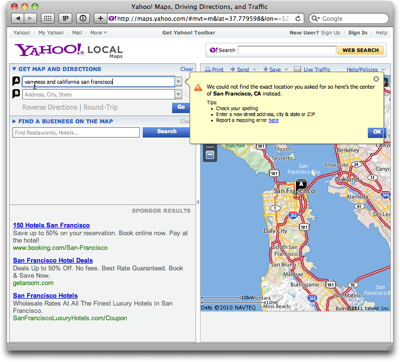Click the Sign Up link
Screen dimensions: 400x362
(330, 33)
